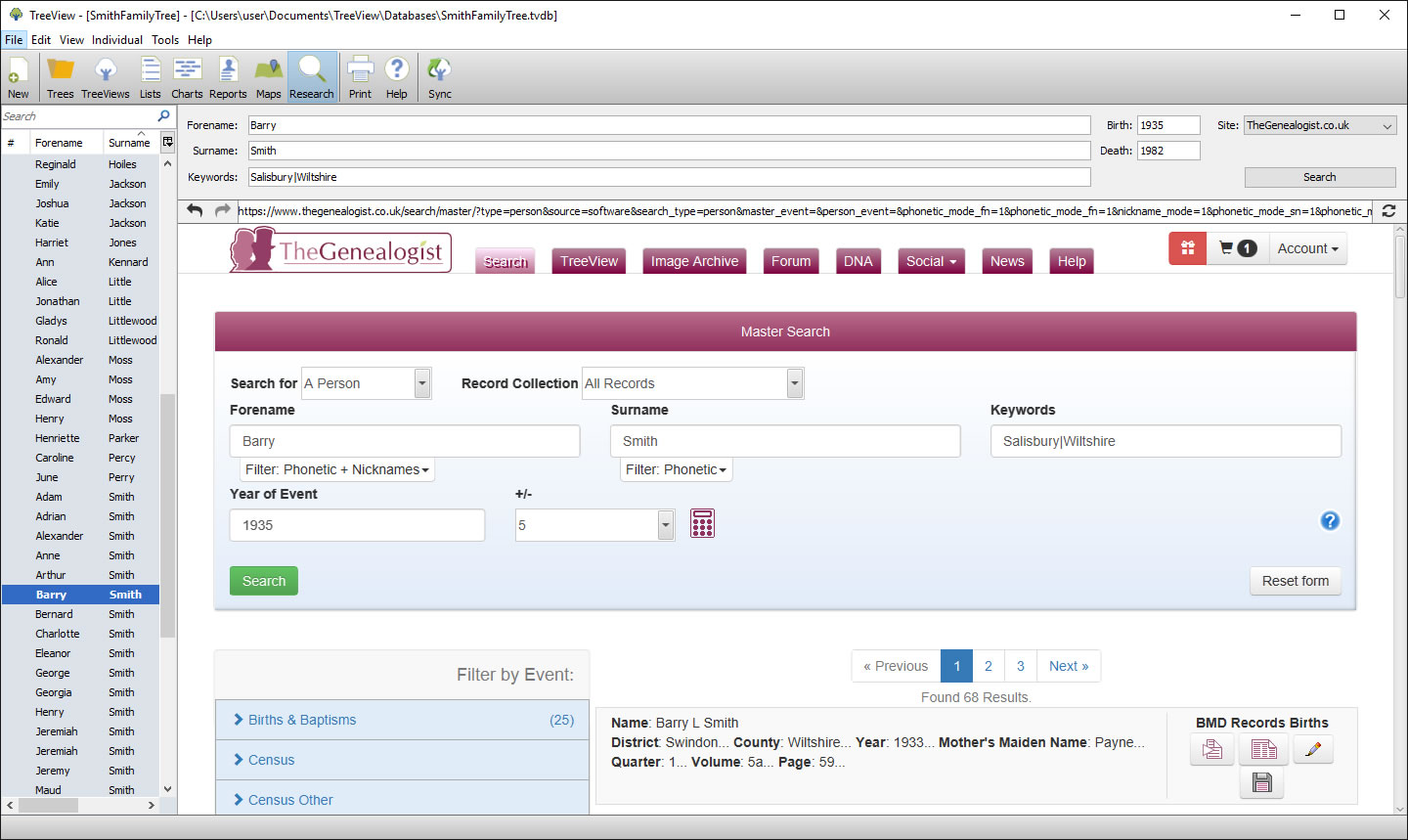1408x840 pixels.
Task: Click the DNA tab
Action: 858,261
